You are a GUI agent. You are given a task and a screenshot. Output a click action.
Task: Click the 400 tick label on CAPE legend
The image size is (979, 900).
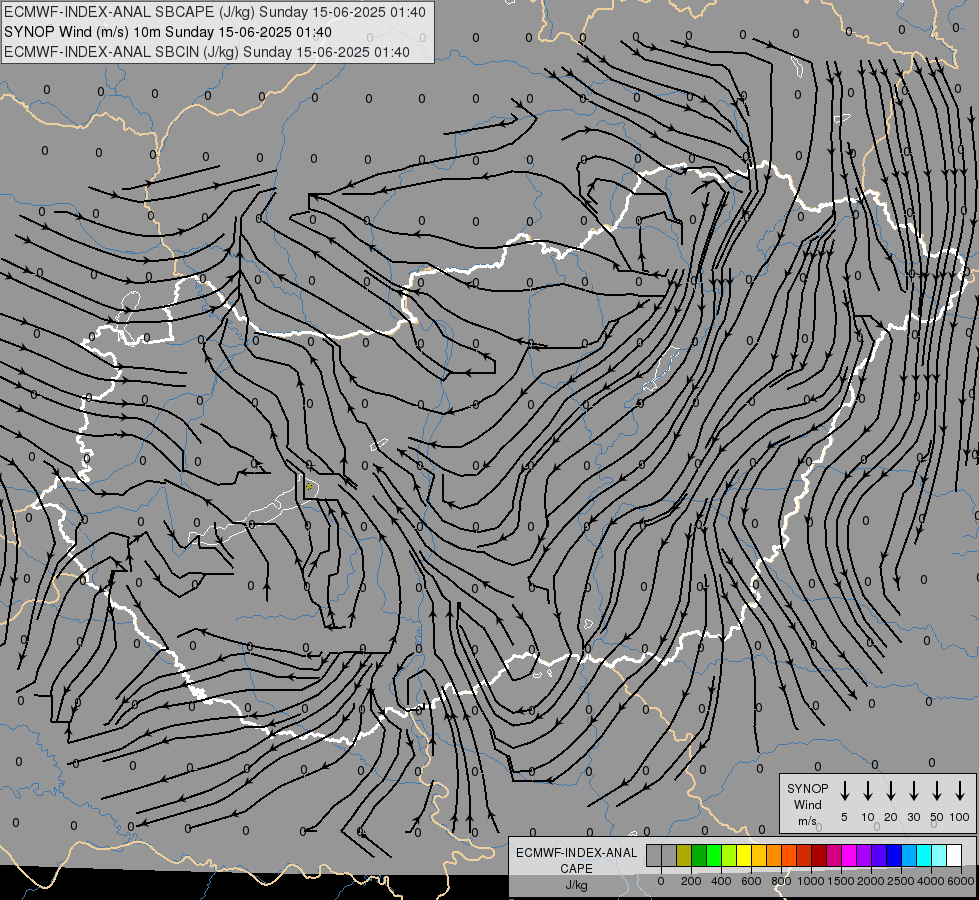click(721, 881)
